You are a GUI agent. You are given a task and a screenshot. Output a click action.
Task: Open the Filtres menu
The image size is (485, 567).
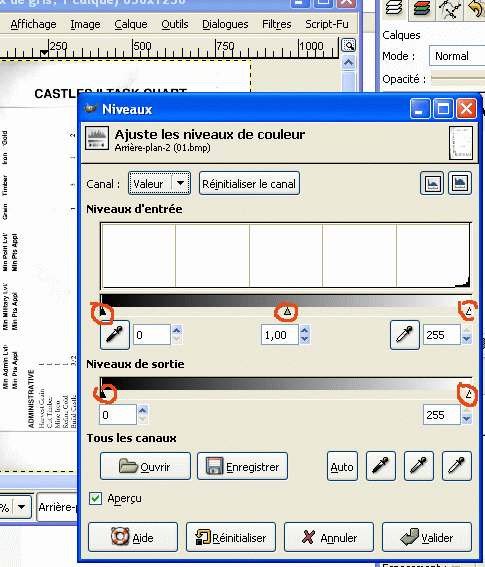(x=276, y=24)
